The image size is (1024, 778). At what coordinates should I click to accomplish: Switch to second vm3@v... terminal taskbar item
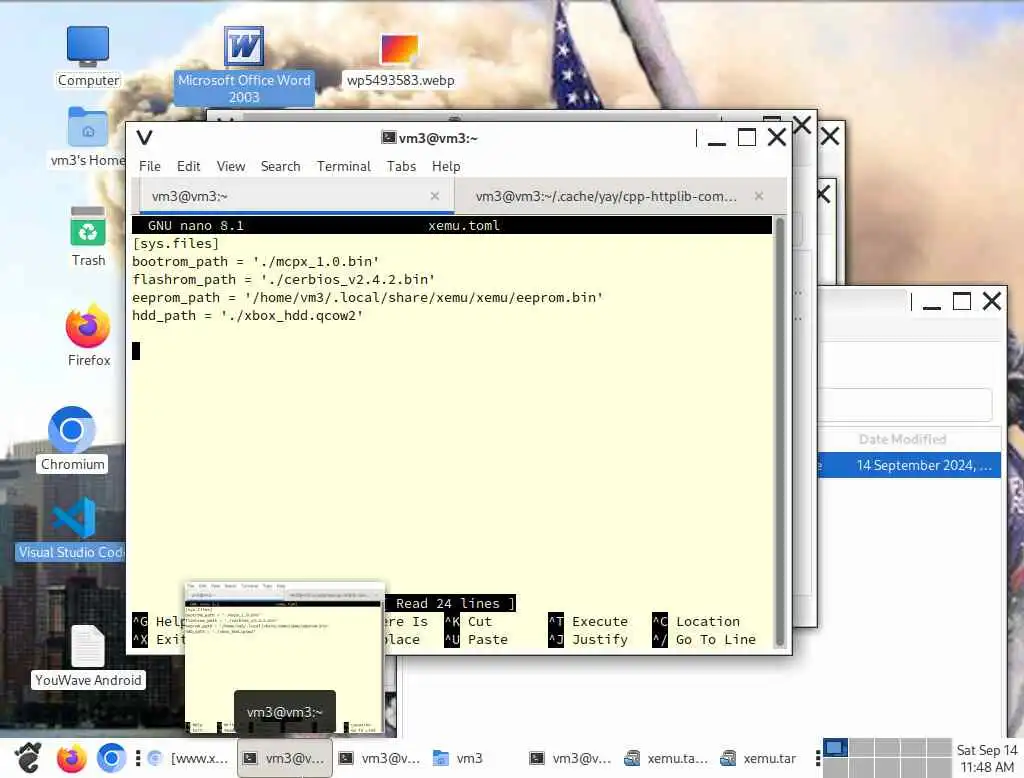coord(381,758)
